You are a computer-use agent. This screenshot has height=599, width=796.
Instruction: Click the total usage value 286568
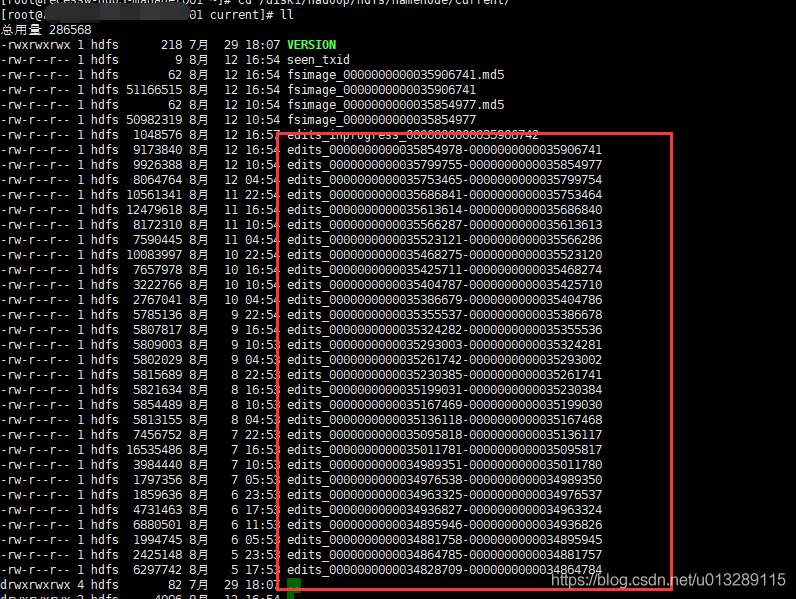click(x=70, y=30)
